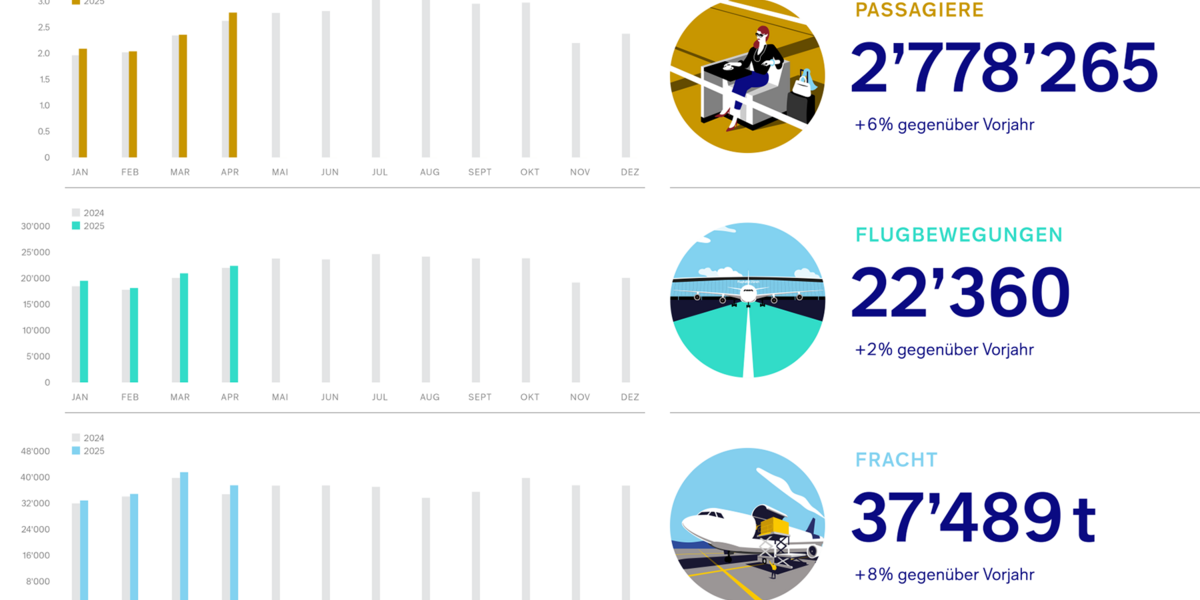Click the "+8% gegenüber Vorjahr" text
The height and width of the screenshot is (600, 1200).
(944, 575)
